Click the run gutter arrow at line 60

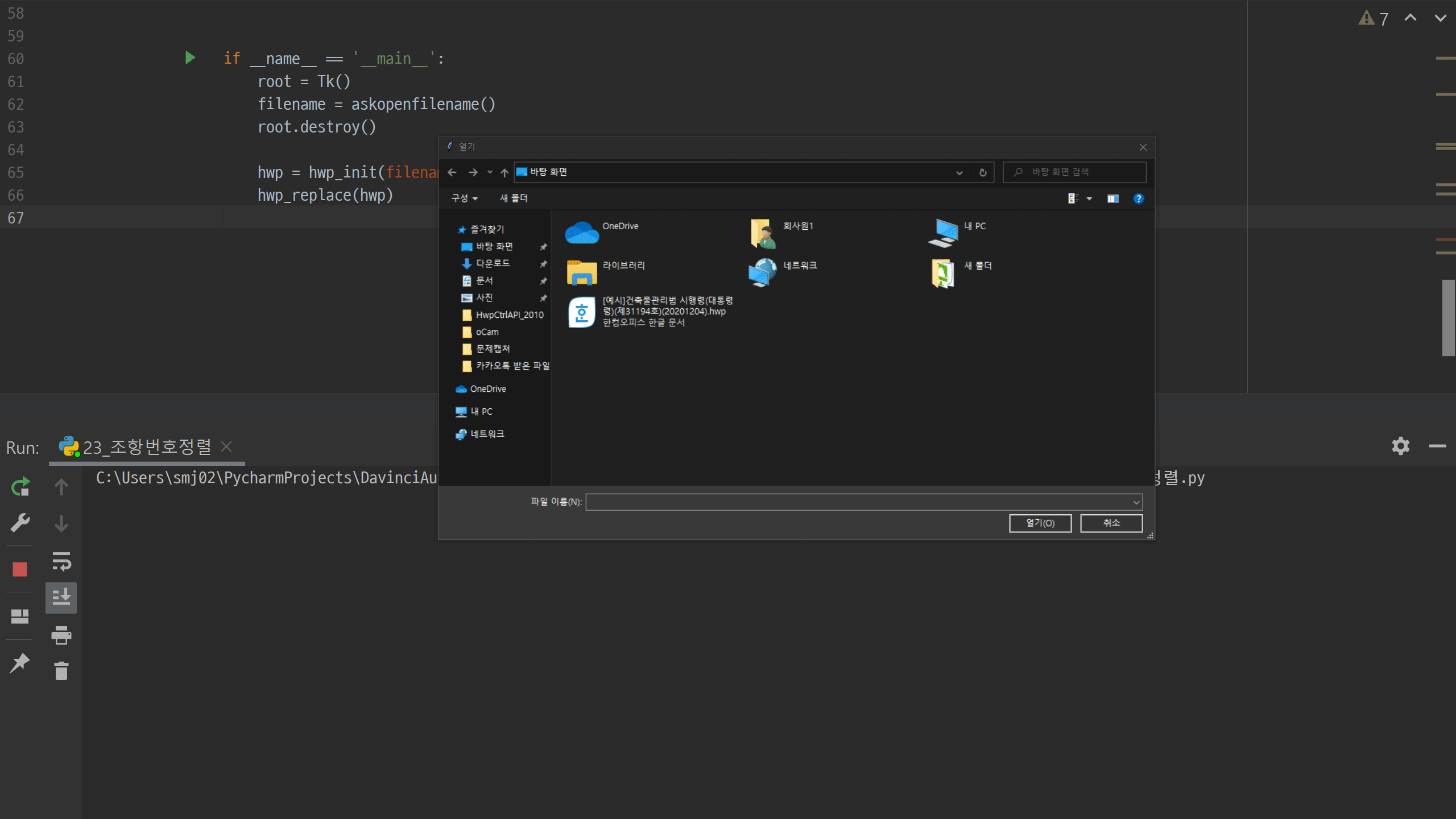click(x=190, y=57)
